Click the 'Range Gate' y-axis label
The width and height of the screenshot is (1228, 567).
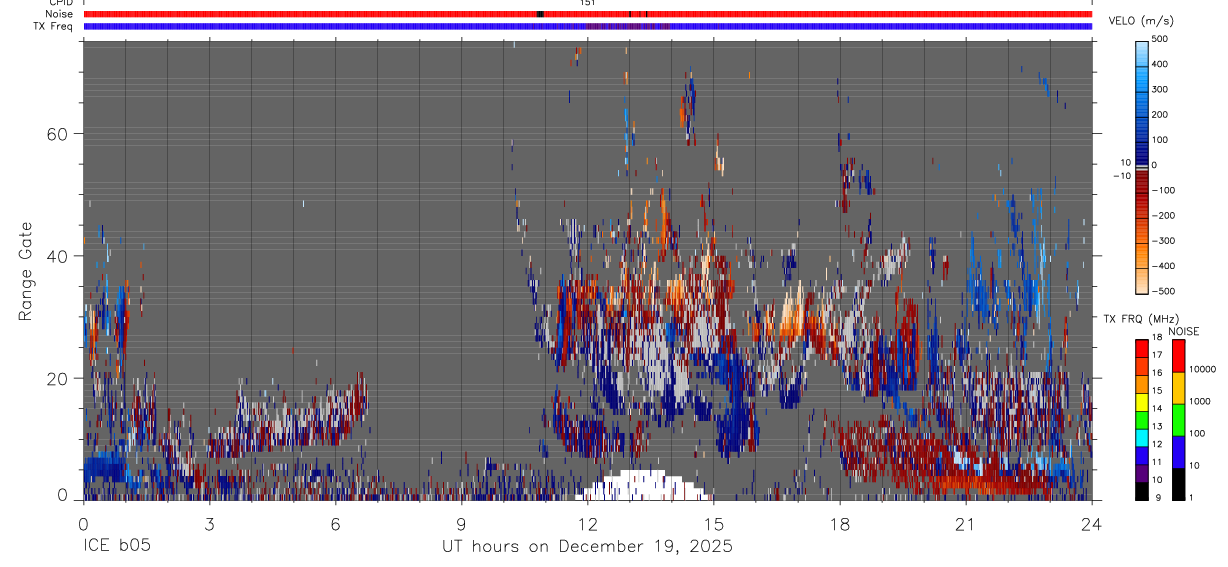tap(25, 271)
